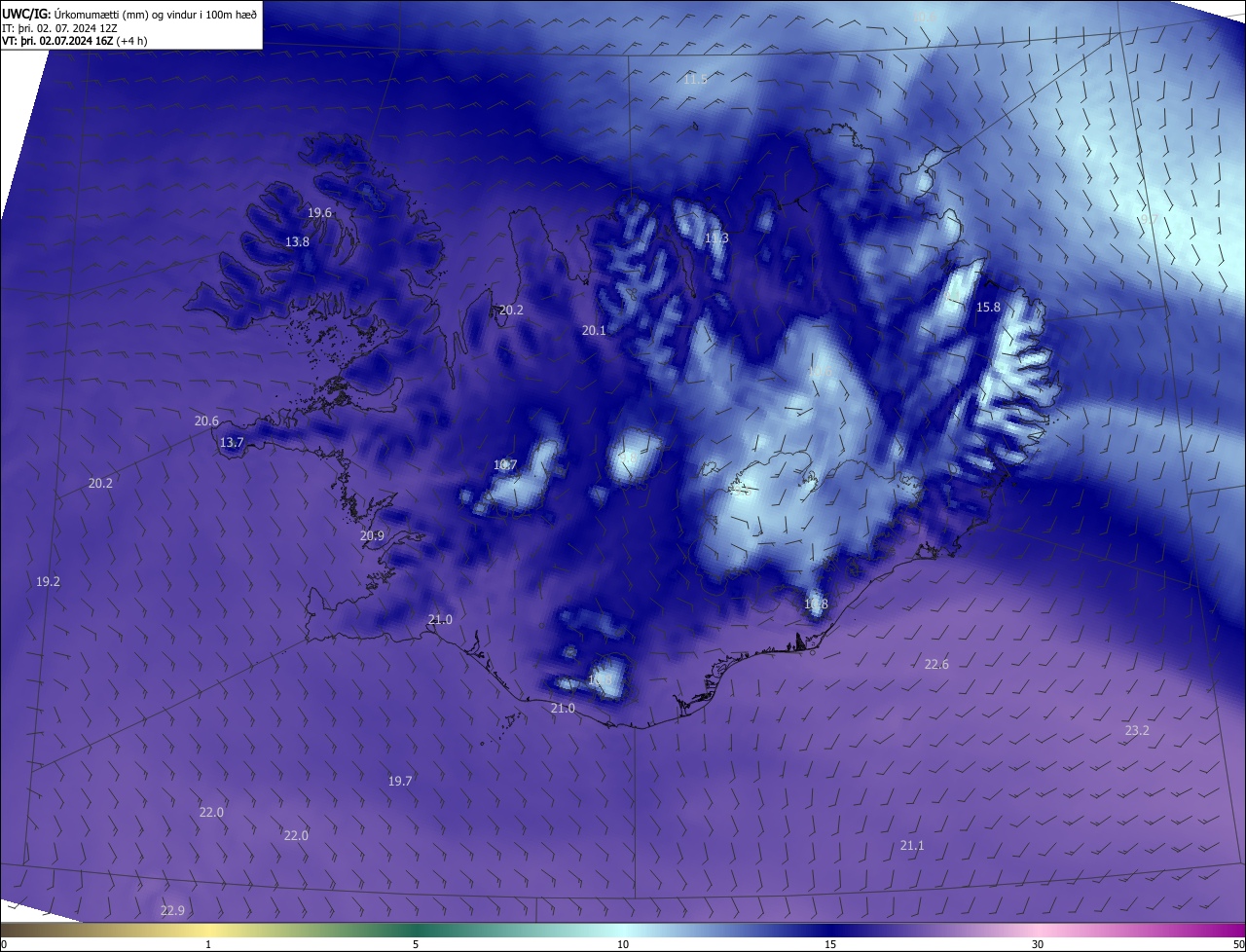Click the '10' tick label on the color scale
Viewport: 1246px width, 952px height.
click(623, 944)
